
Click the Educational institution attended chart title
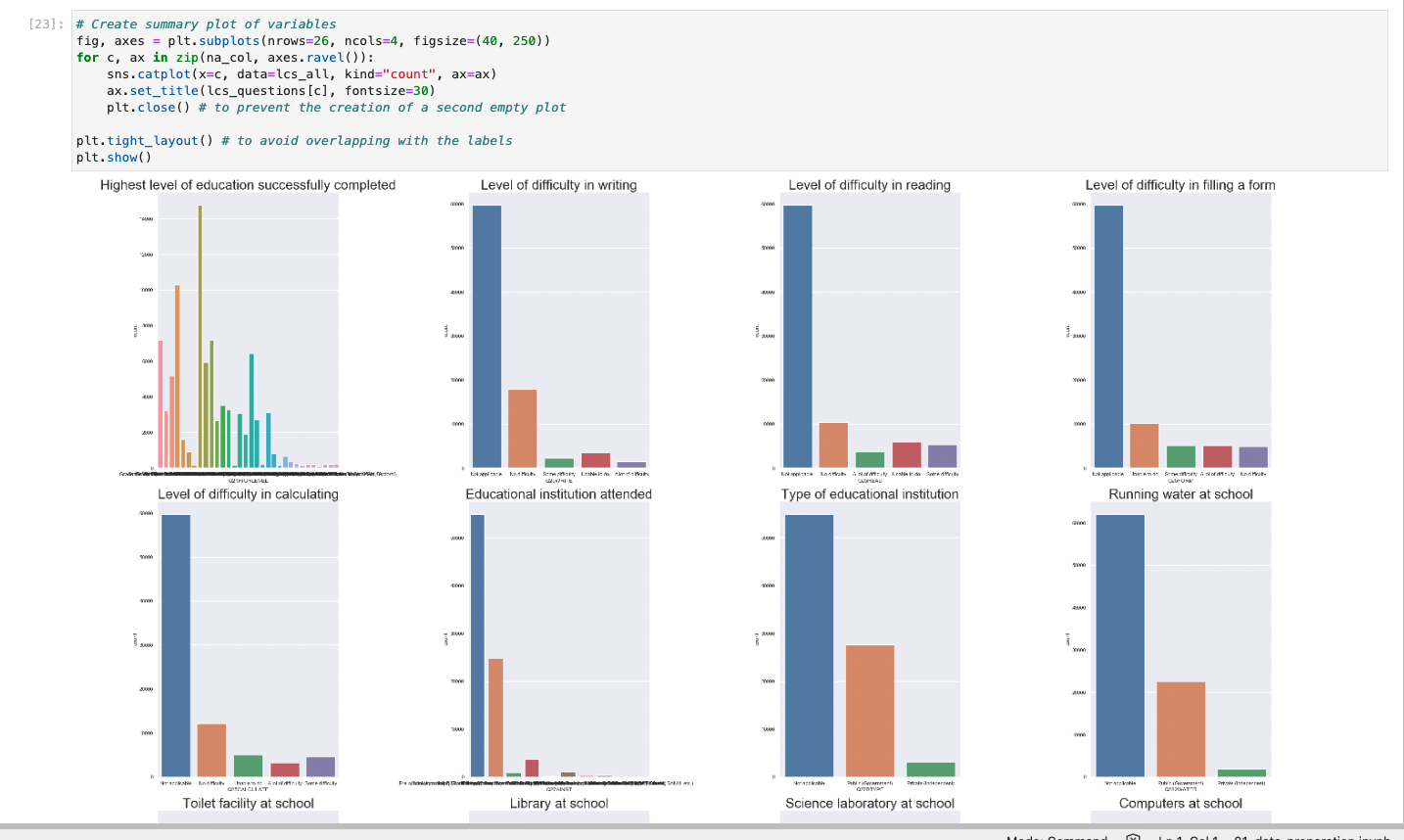559,493
